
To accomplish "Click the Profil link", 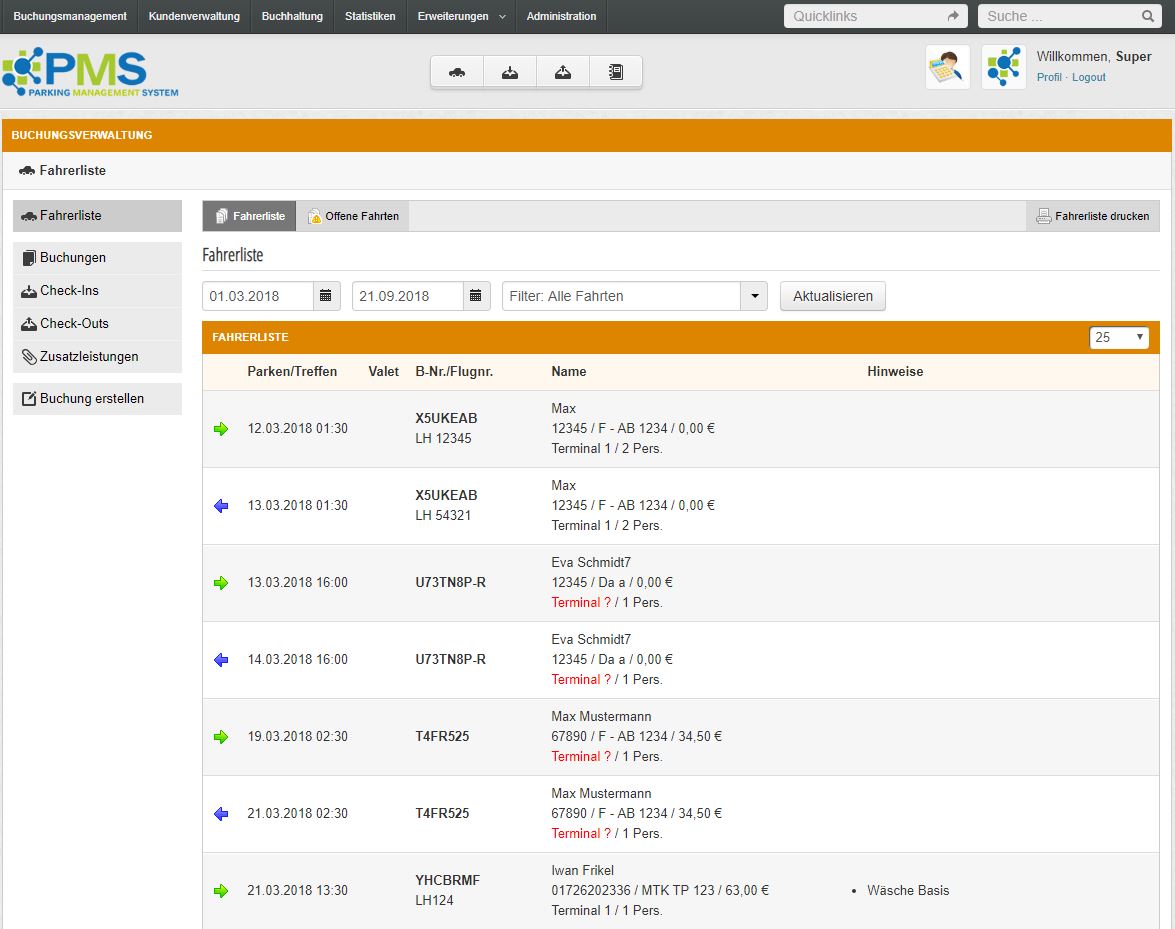I will (x=1049, y=77).
